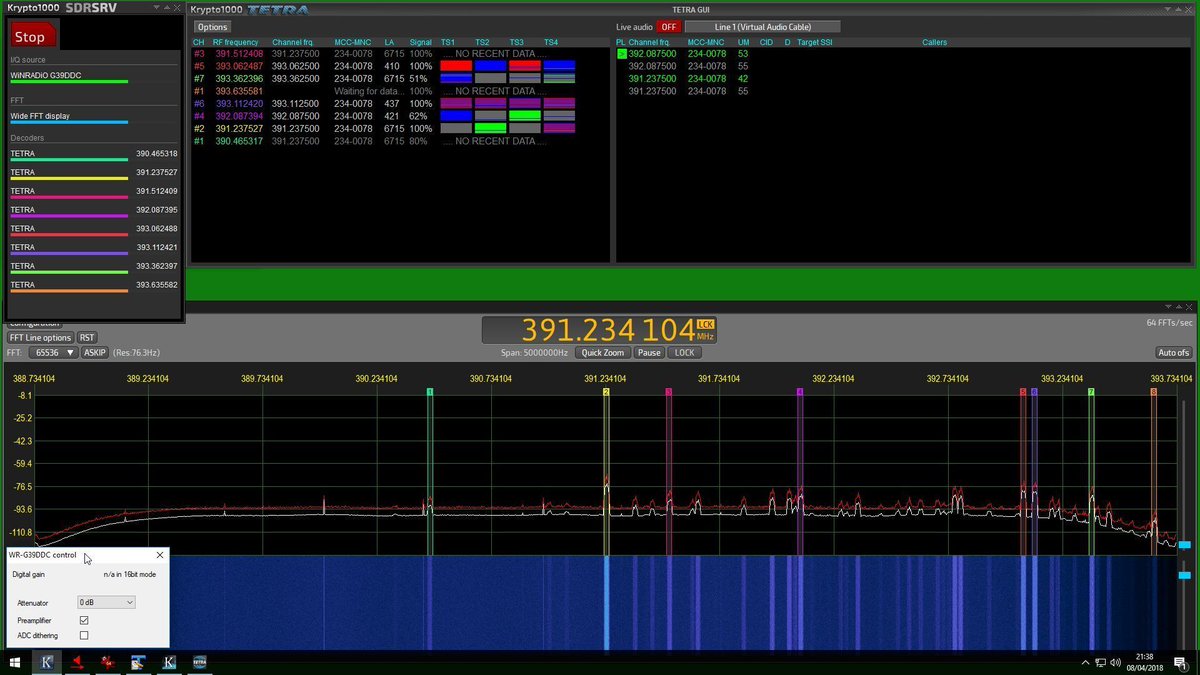The image size is (1200, 675).
Task: Open the TETRA decoder taskbar icon
Action: (198, 662)
